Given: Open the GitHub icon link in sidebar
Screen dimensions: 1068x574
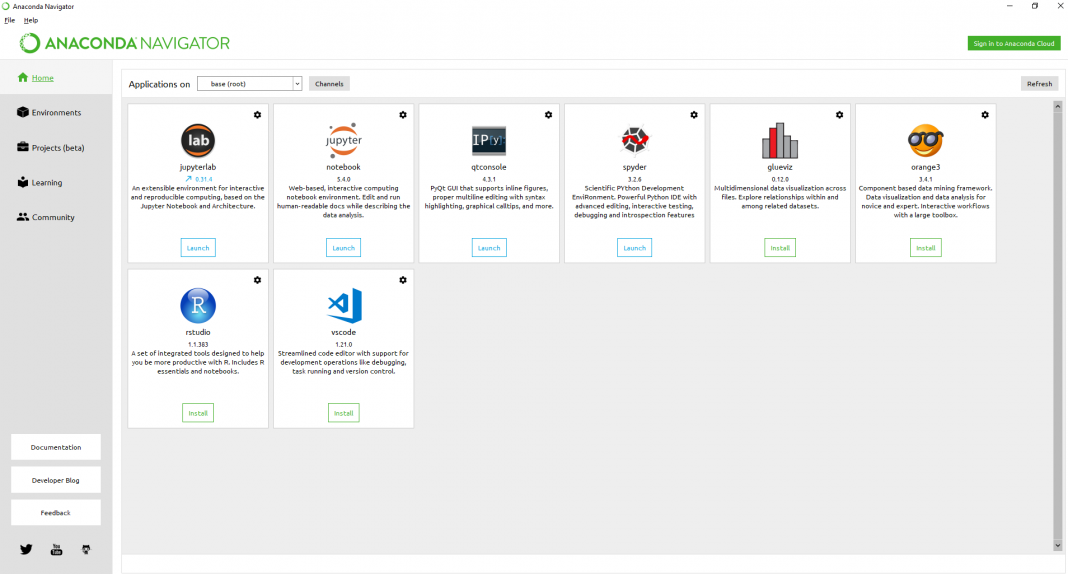Looking at the screenshot, I should [86, 549].
